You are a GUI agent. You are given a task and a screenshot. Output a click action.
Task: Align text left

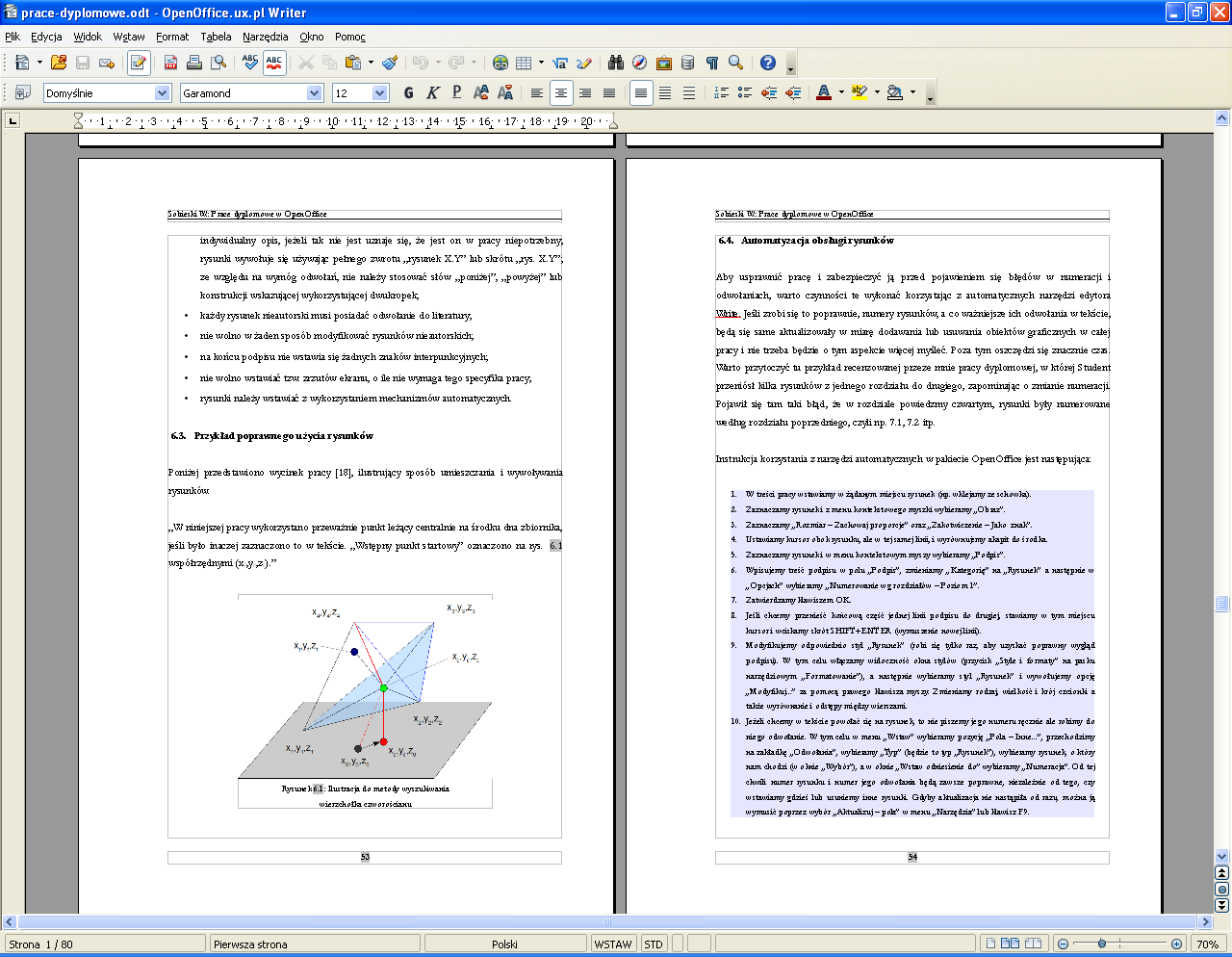pyautogui.click(x=537, y=92)
